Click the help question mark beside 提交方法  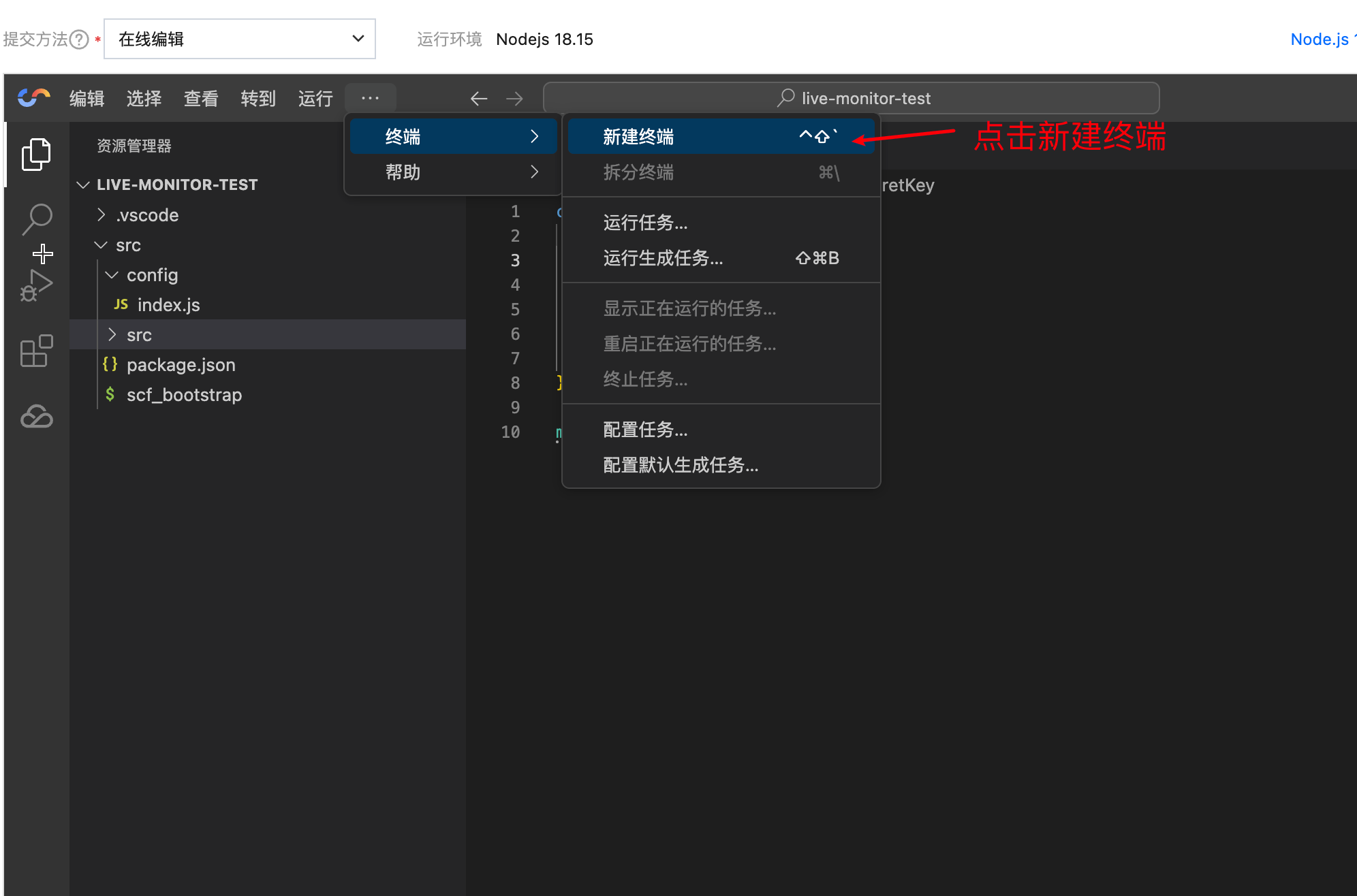80,39
